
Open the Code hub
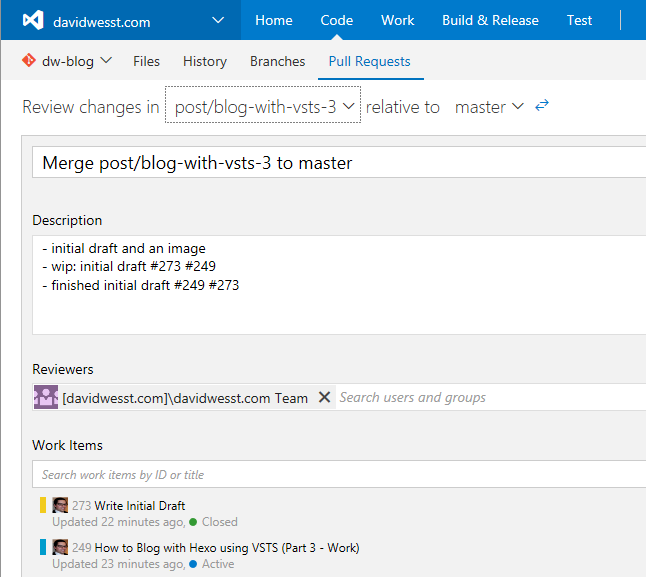tap(337, 20)
